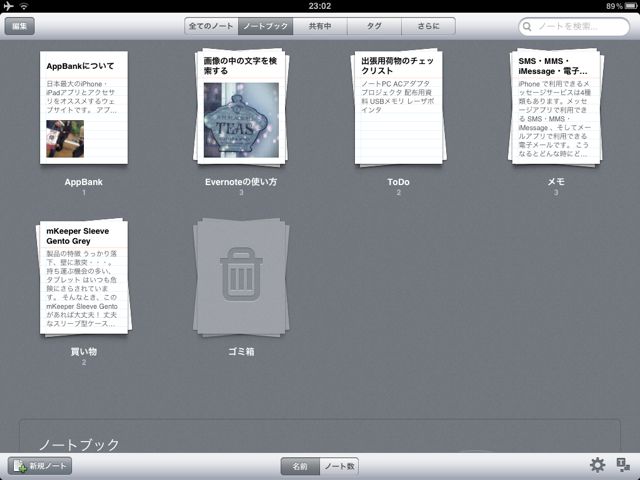Click the AppBank notebook label
Image resolution: width=640 pixels, height=480 pixels.
84,182
